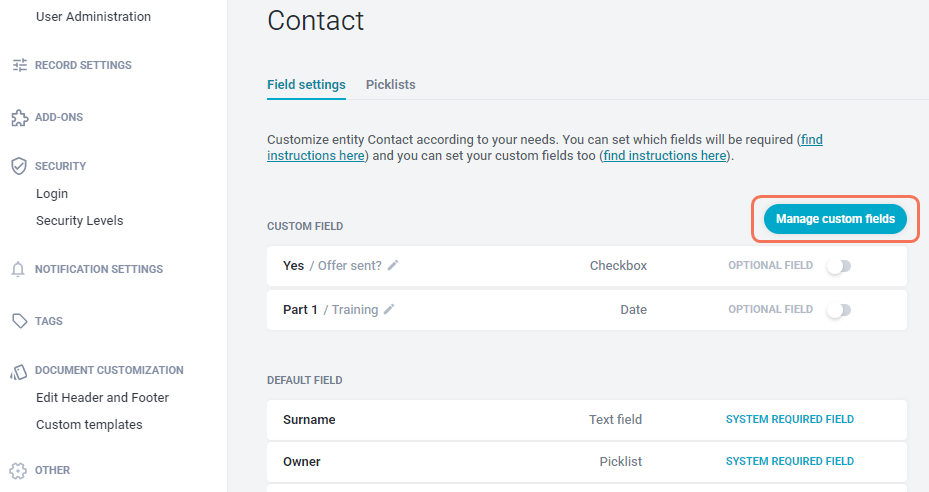
Task: Click the Other gear icon
Action: pyautogui.click(x=18, y=471)
